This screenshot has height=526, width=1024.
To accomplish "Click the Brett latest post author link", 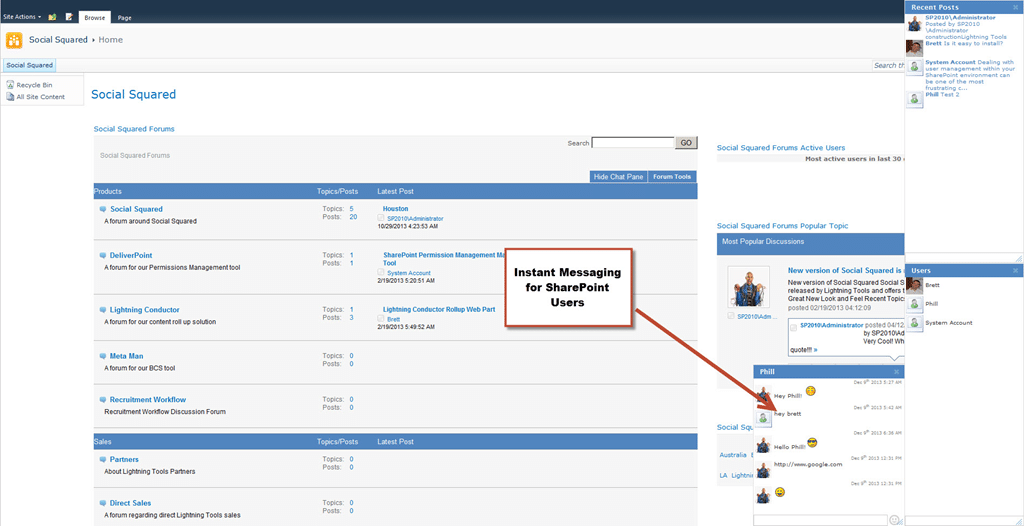I will (394, 319).
